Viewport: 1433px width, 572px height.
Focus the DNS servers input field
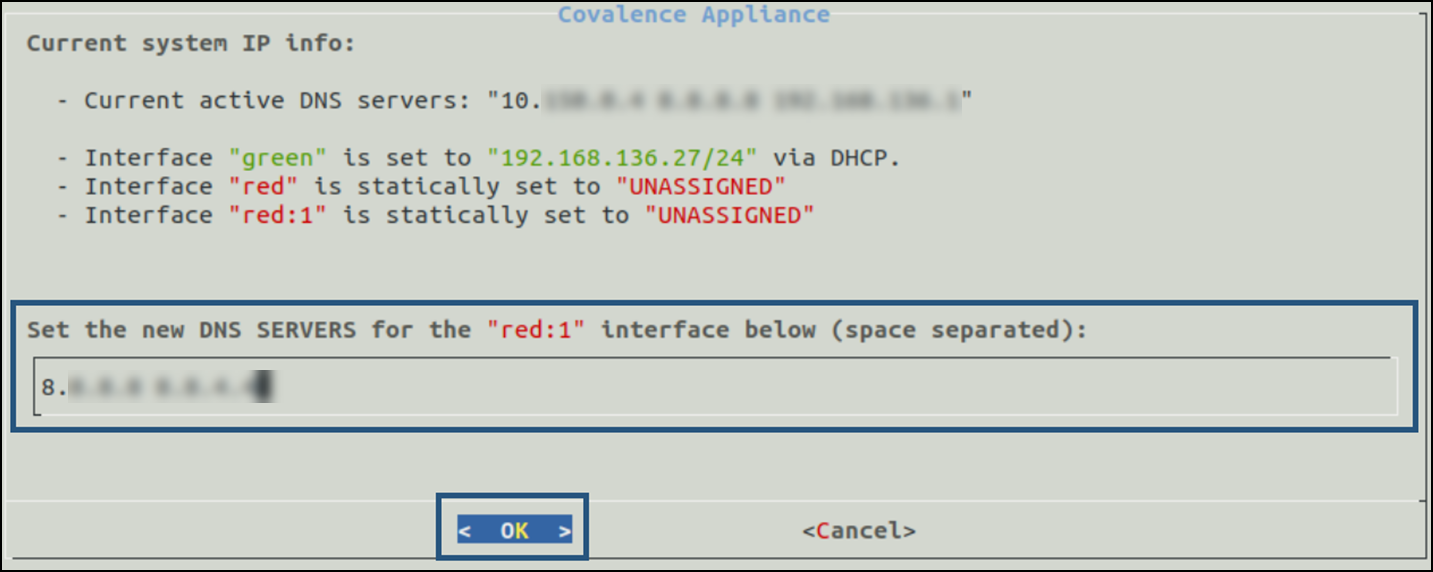coord(715,385)
